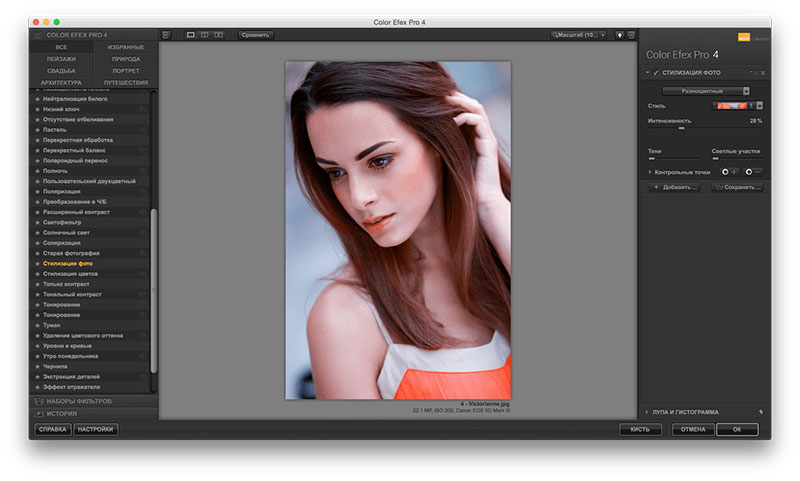Viewport: 800px width, 481px height.
Task: Select the ПУТЕШЕСТВИЯ category tab
Action: pyautogui.click(x=126, y=82)
